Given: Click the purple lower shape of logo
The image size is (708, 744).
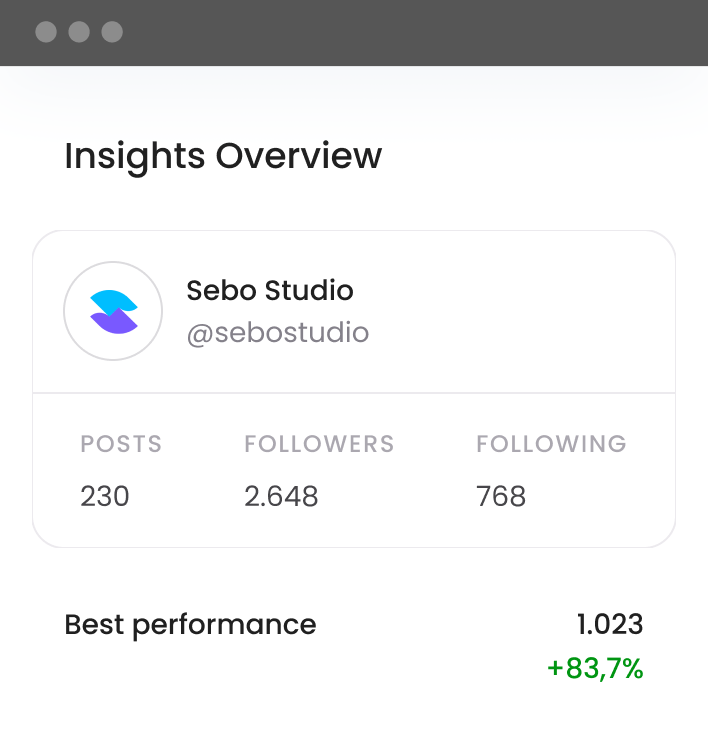Looking at the screenshot, I should [x=114, y=321].
